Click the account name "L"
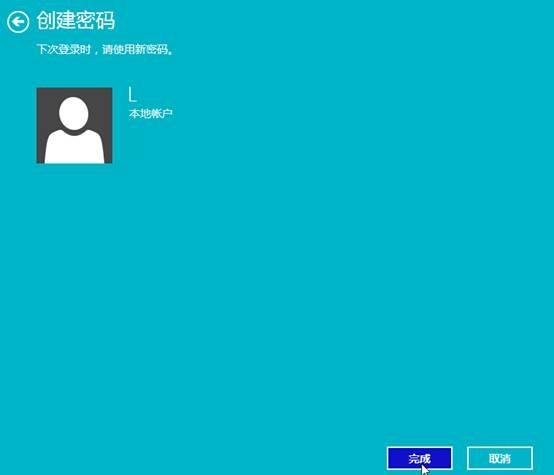This screenshot has height=475, width=554. pos(132,94)
